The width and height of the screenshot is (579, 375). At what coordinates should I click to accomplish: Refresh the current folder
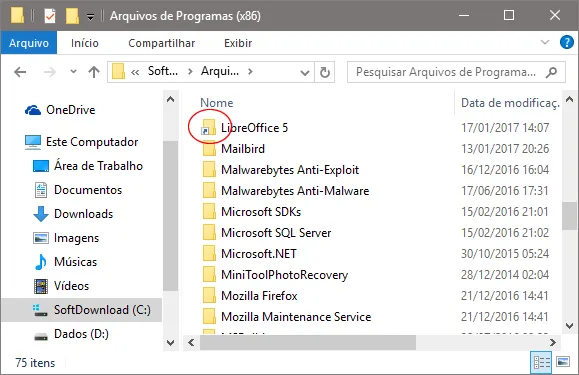[325, 72]
